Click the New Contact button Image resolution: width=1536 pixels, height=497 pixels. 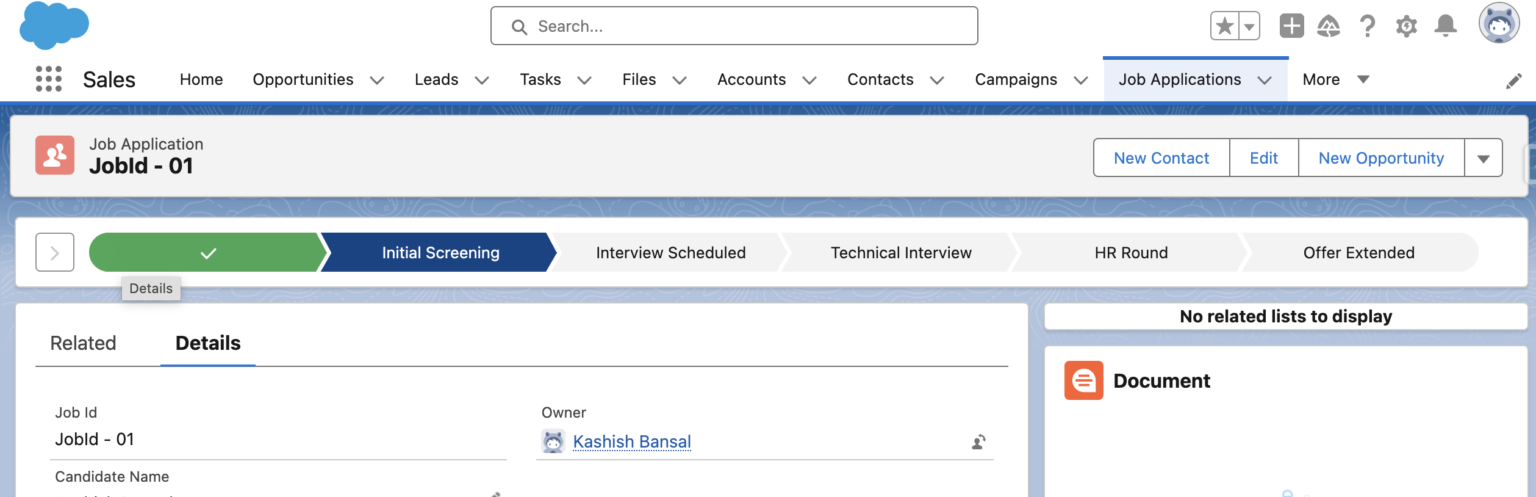(x=1160, y=158)
